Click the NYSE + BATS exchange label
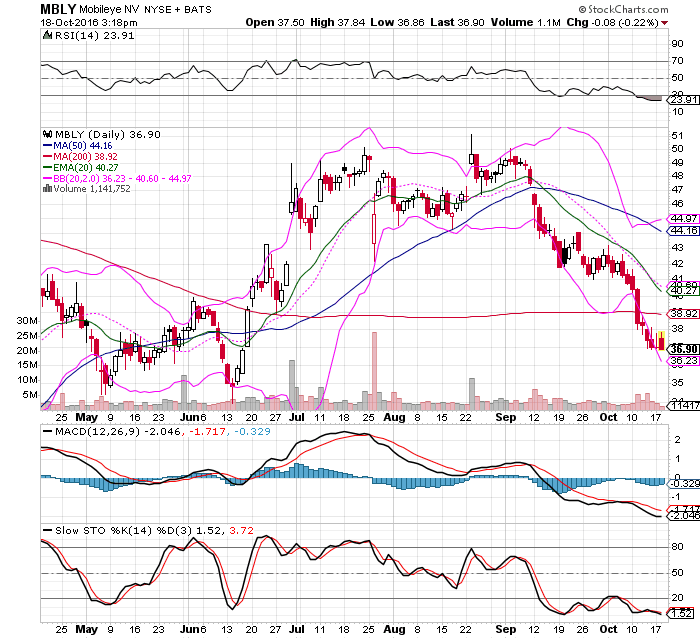 (178, 9)
